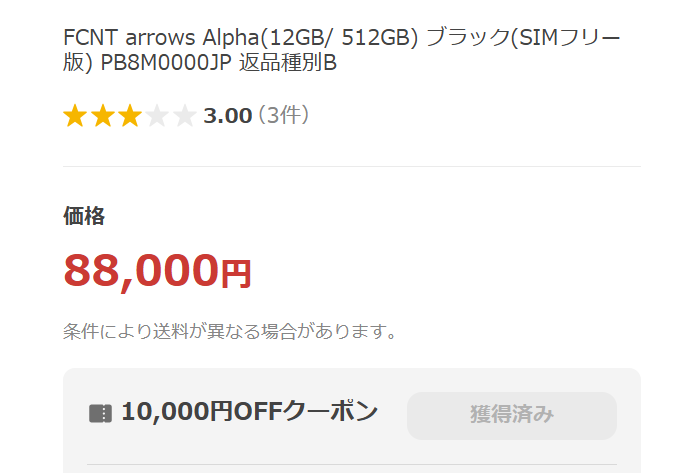
Task: Click the shipping note 条件により送料が異なる場合があります
Action: click(x=230, y=331)
